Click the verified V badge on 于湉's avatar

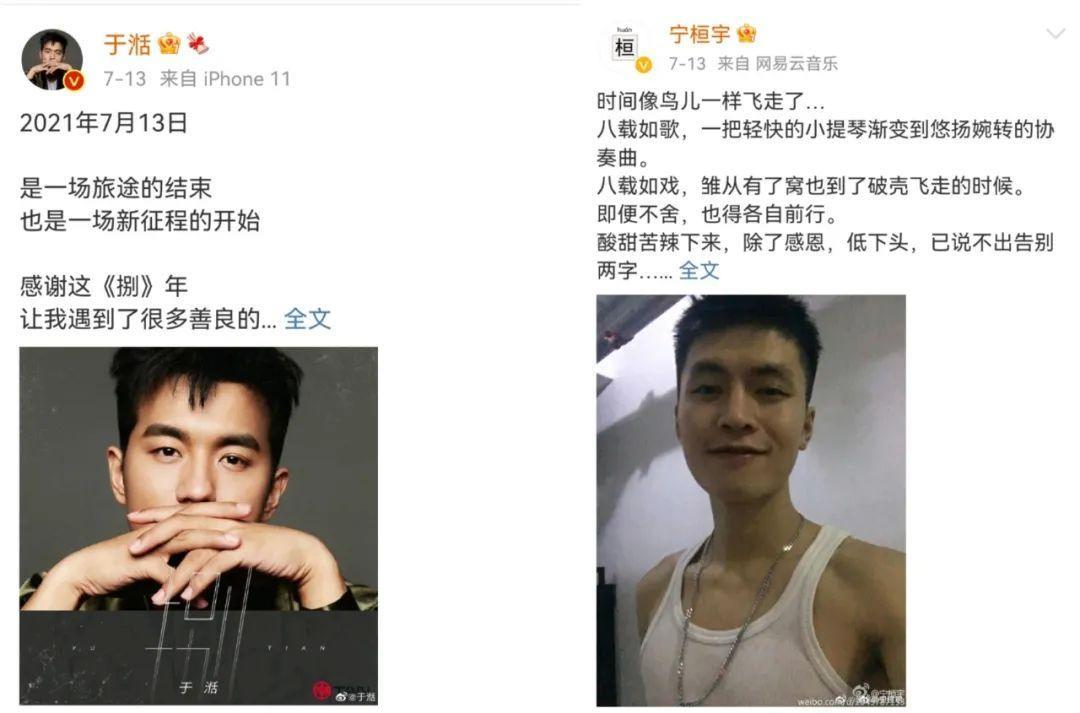point(74,81)
